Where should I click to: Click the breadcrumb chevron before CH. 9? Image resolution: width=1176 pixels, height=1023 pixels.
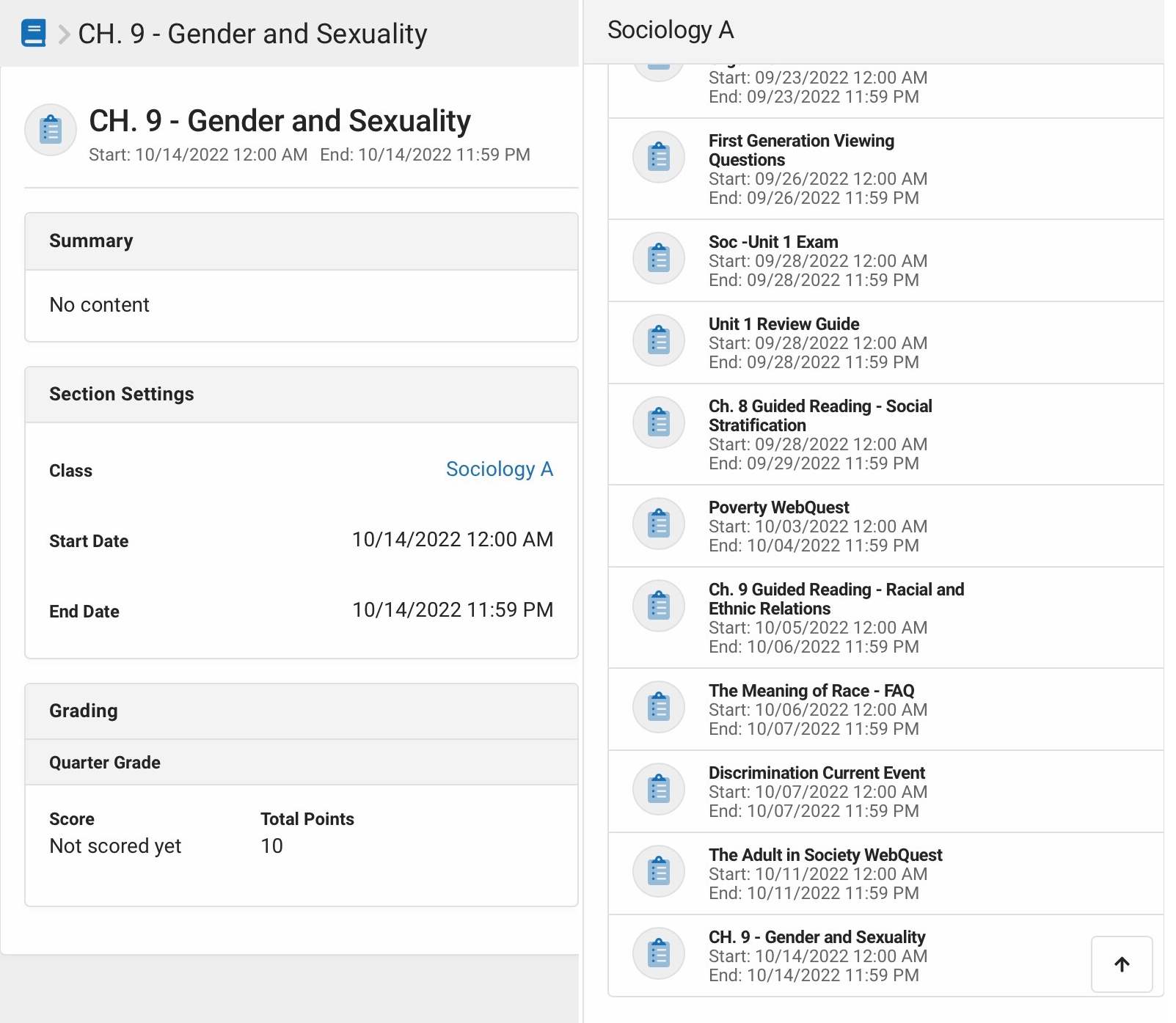coord(64,34)
